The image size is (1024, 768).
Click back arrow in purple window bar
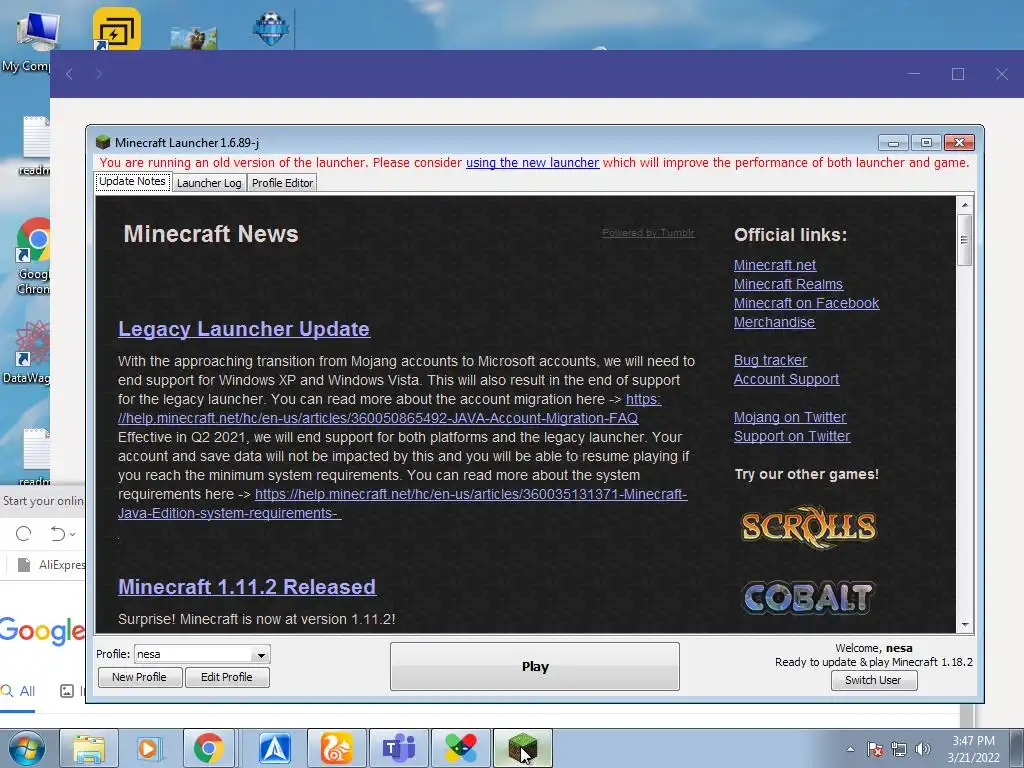(x=69, y=74)
